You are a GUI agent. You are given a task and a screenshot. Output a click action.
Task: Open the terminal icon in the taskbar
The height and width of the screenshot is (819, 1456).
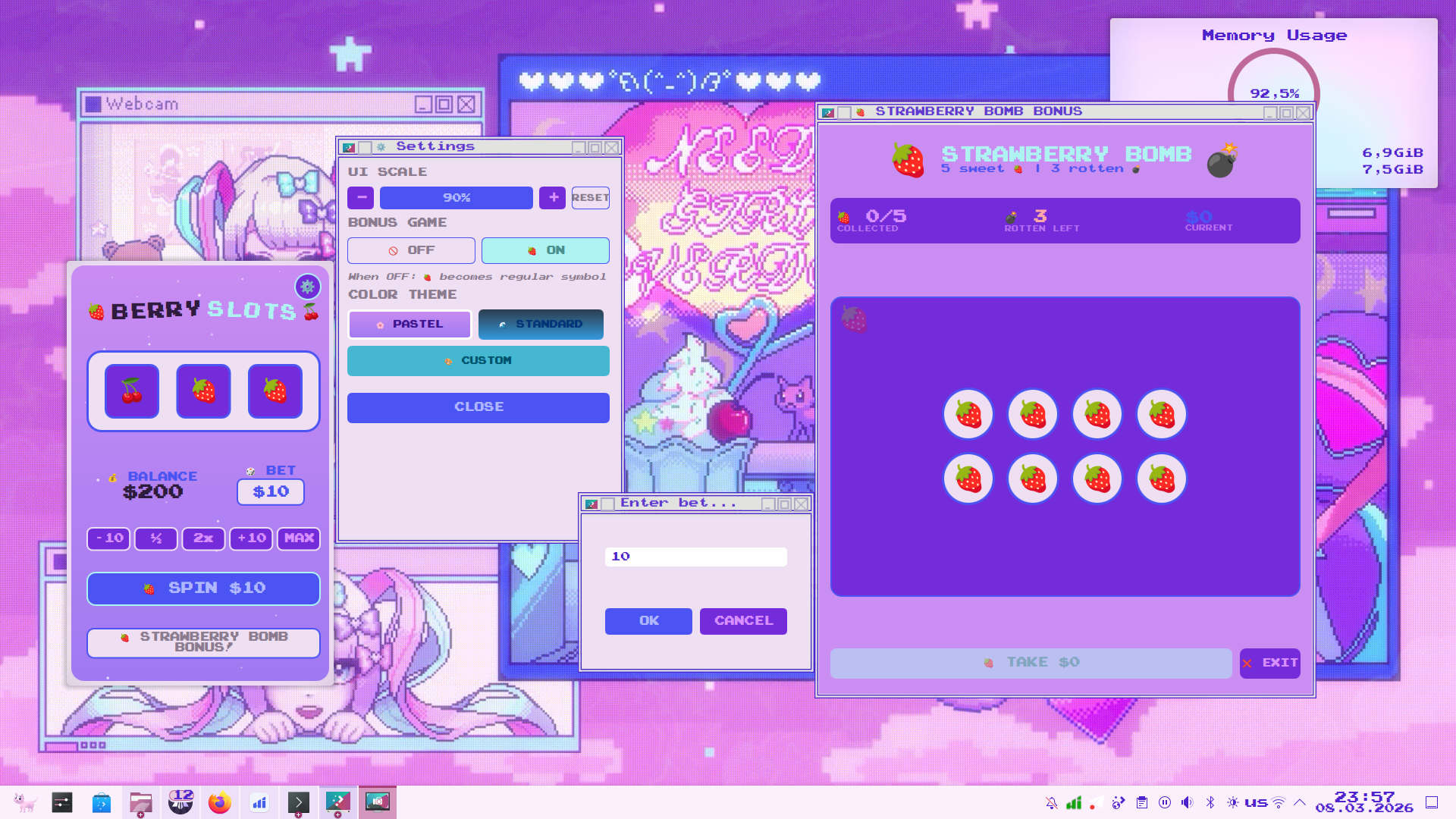(x=299, y=802)
